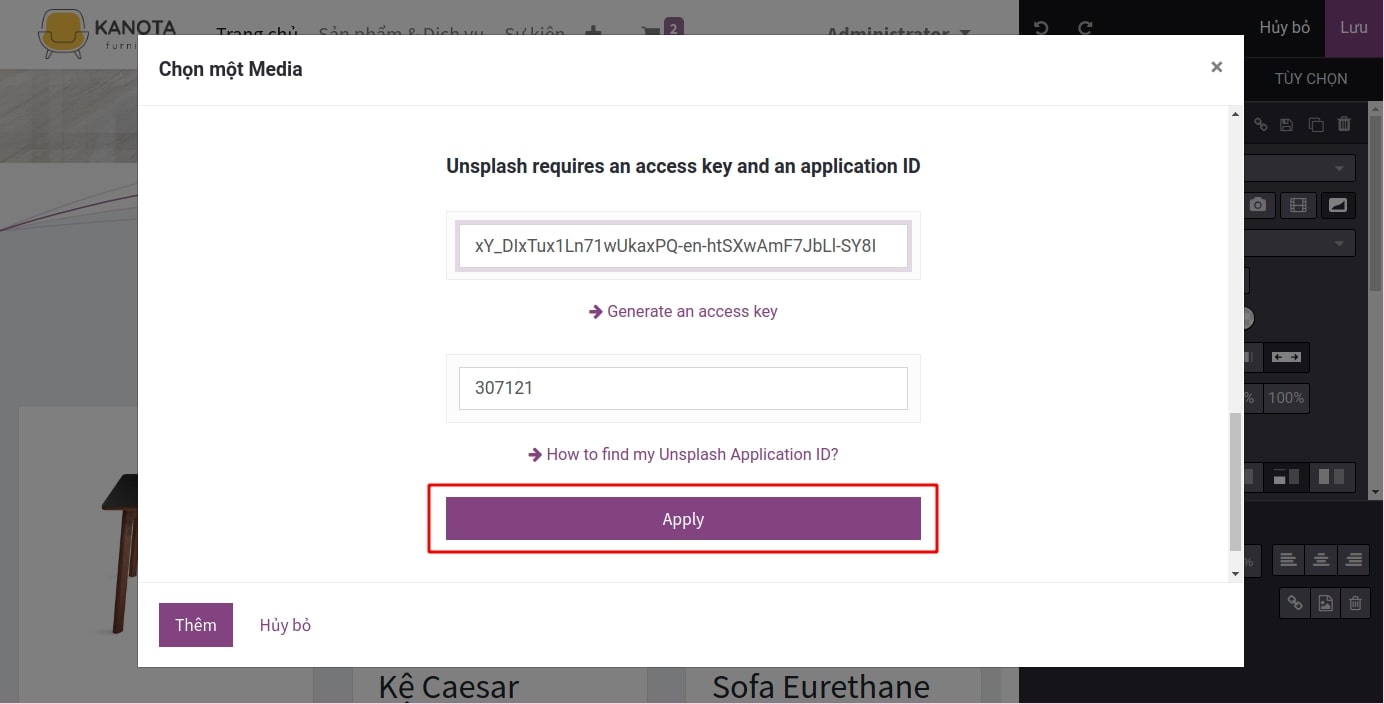Click the Apply button in Unsplash form
This screenshot has width=1384, height=704.
click(x=683, y=519)
